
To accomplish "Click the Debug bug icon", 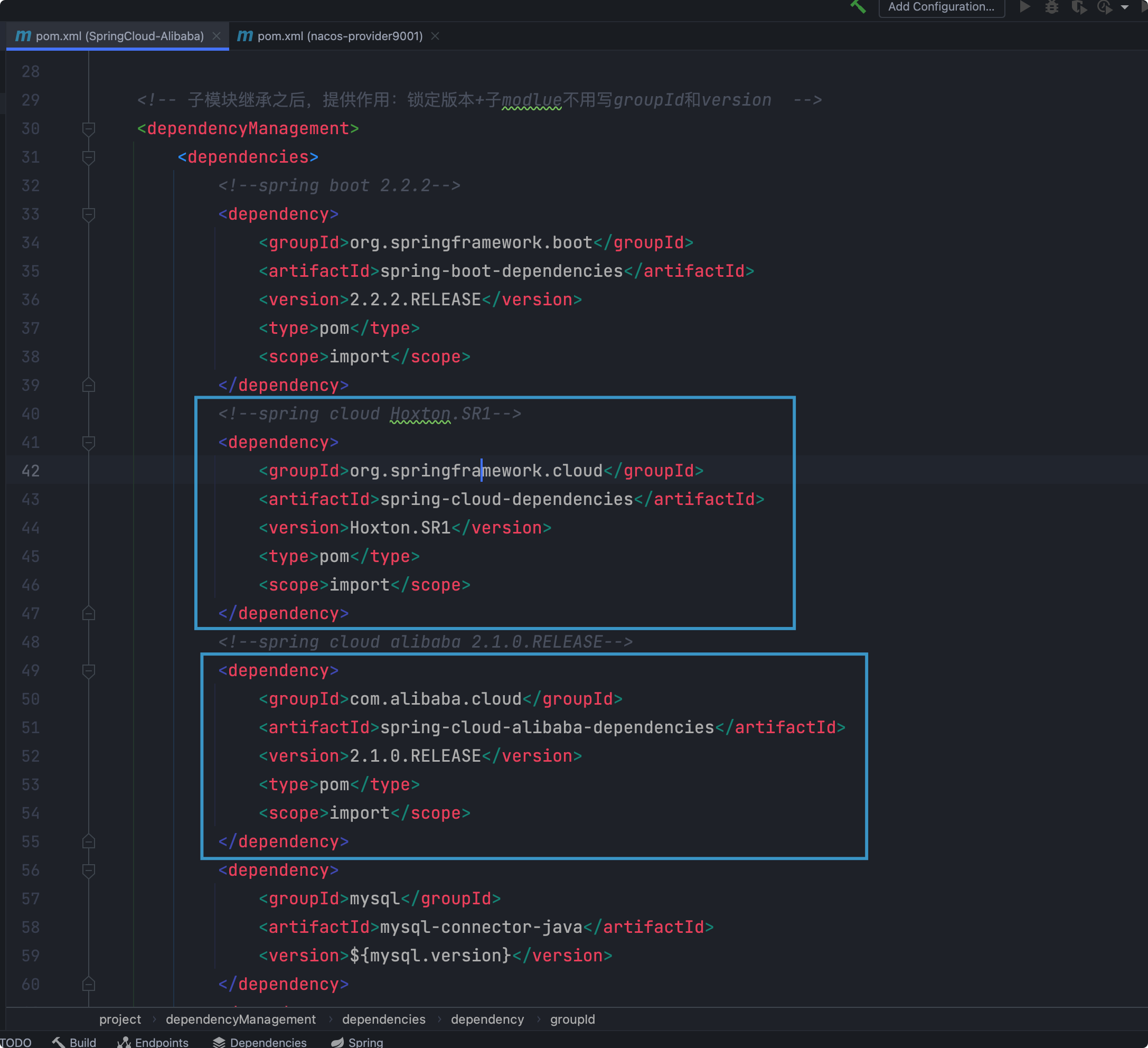I will (1051, 7).
